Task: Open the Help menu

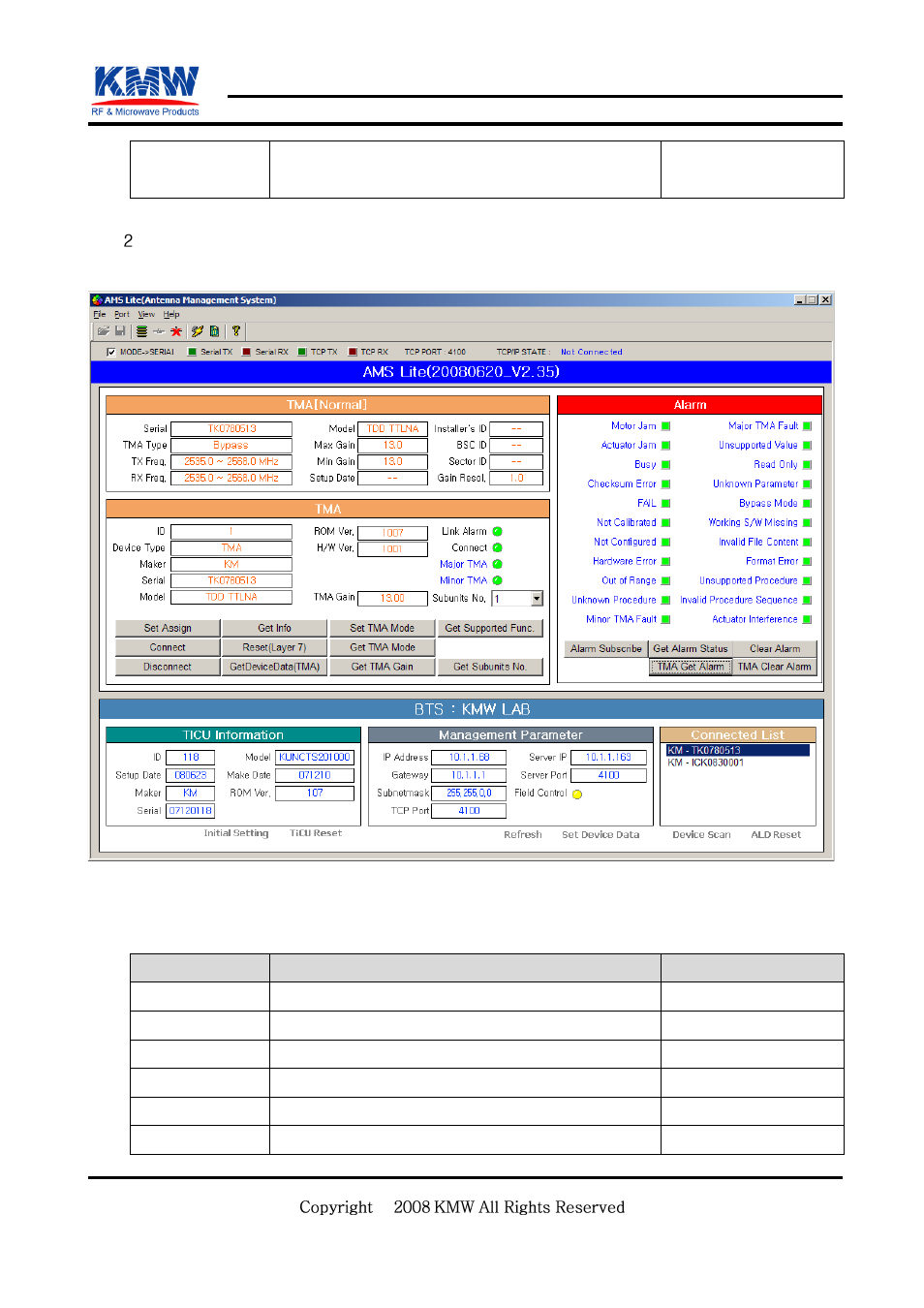Action: (x=171, y=315)
